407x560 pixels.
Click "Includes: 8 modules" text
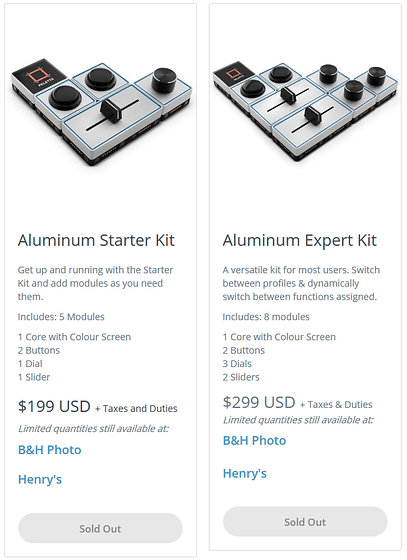266,317
